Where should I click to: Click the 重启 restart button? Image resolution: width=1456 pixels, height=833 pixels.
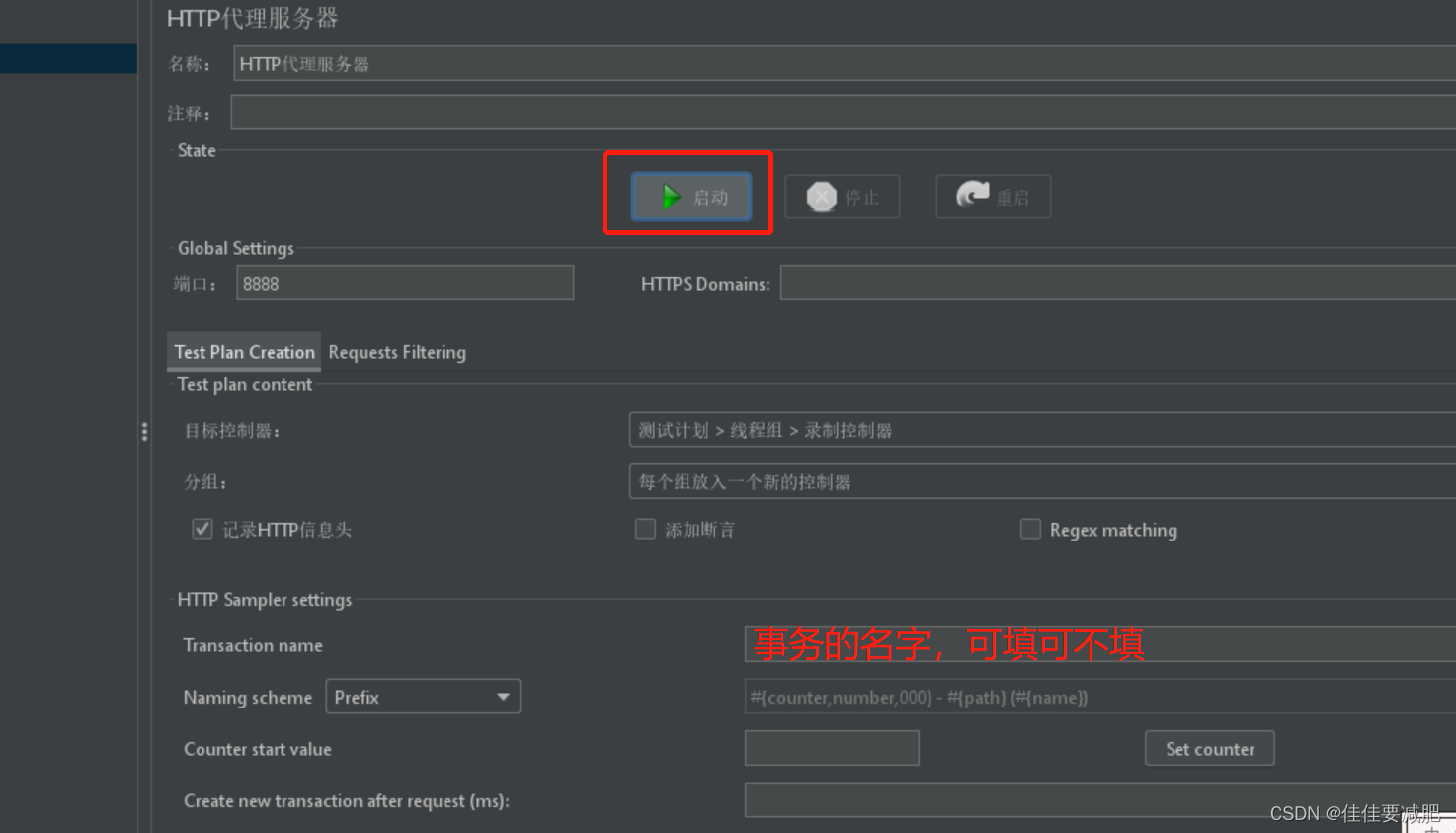[x=993, y=197]
